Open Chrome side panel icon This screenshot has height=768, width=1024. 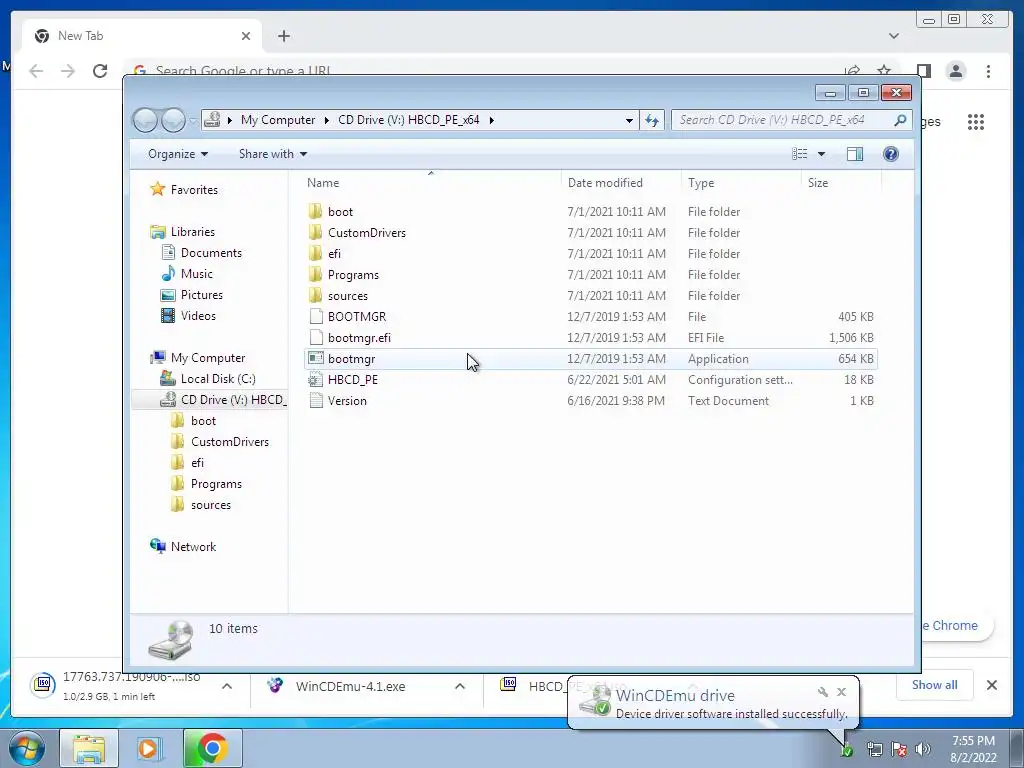click(923, 71)
